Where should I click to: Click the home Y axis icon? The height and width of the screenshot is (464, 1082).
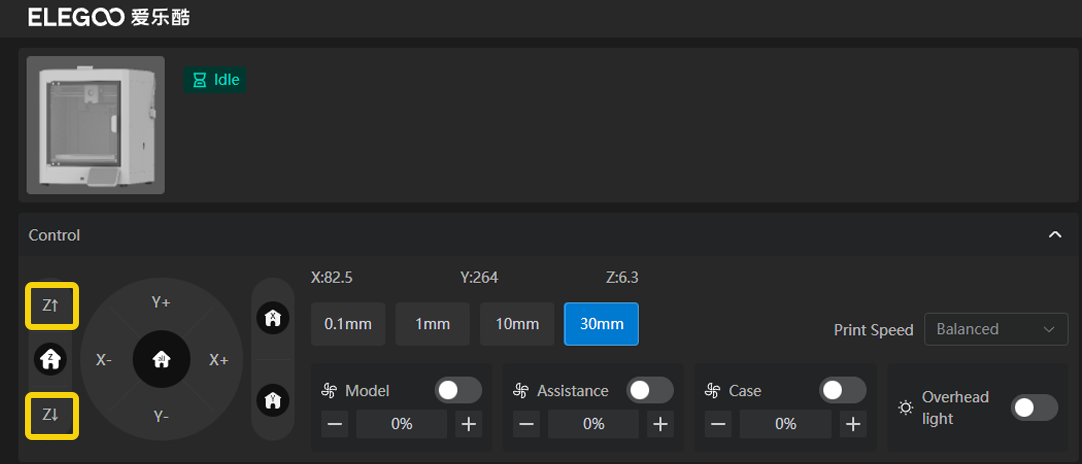coord(273,400)
